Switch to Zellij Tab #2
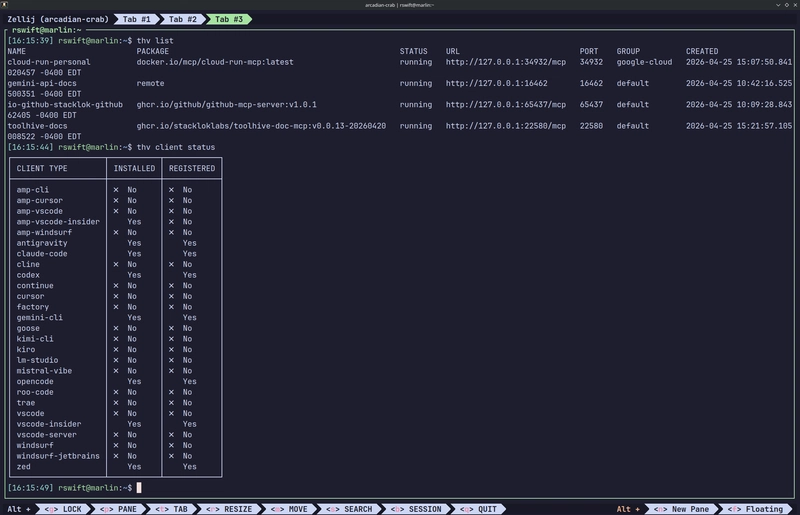 pyautogui.click(x=183, y=19)
